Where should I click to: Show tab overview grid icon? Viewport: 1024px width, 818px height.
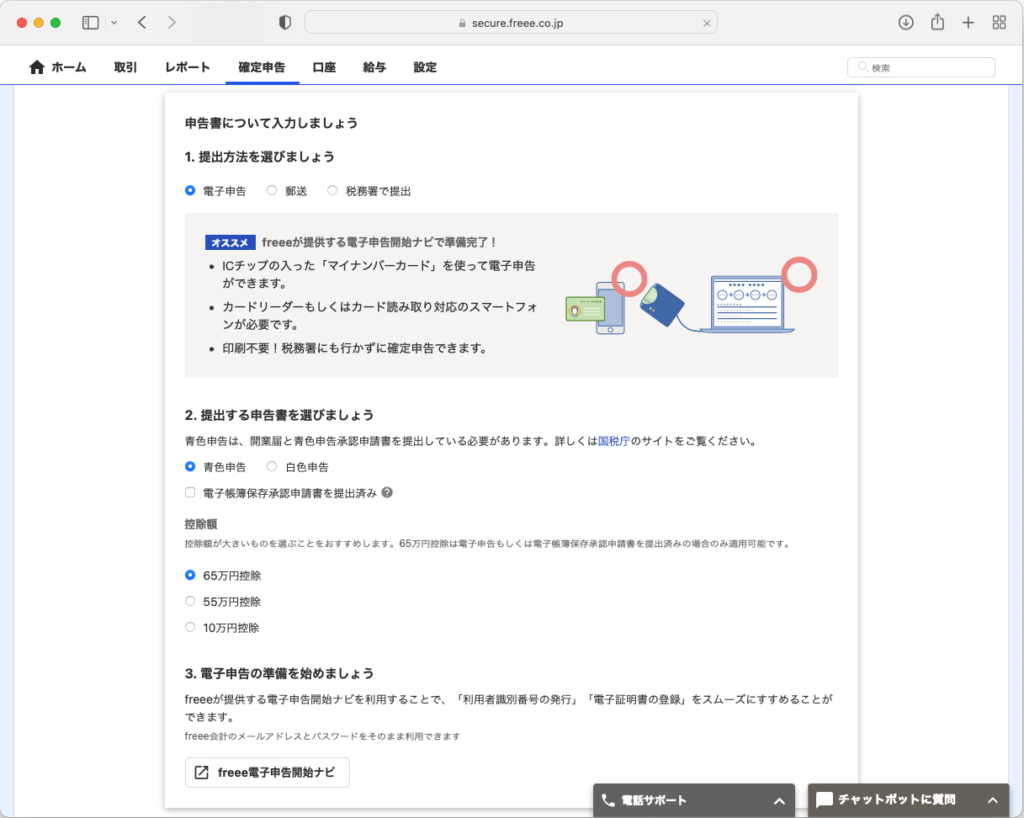click(x=999, y=23)
